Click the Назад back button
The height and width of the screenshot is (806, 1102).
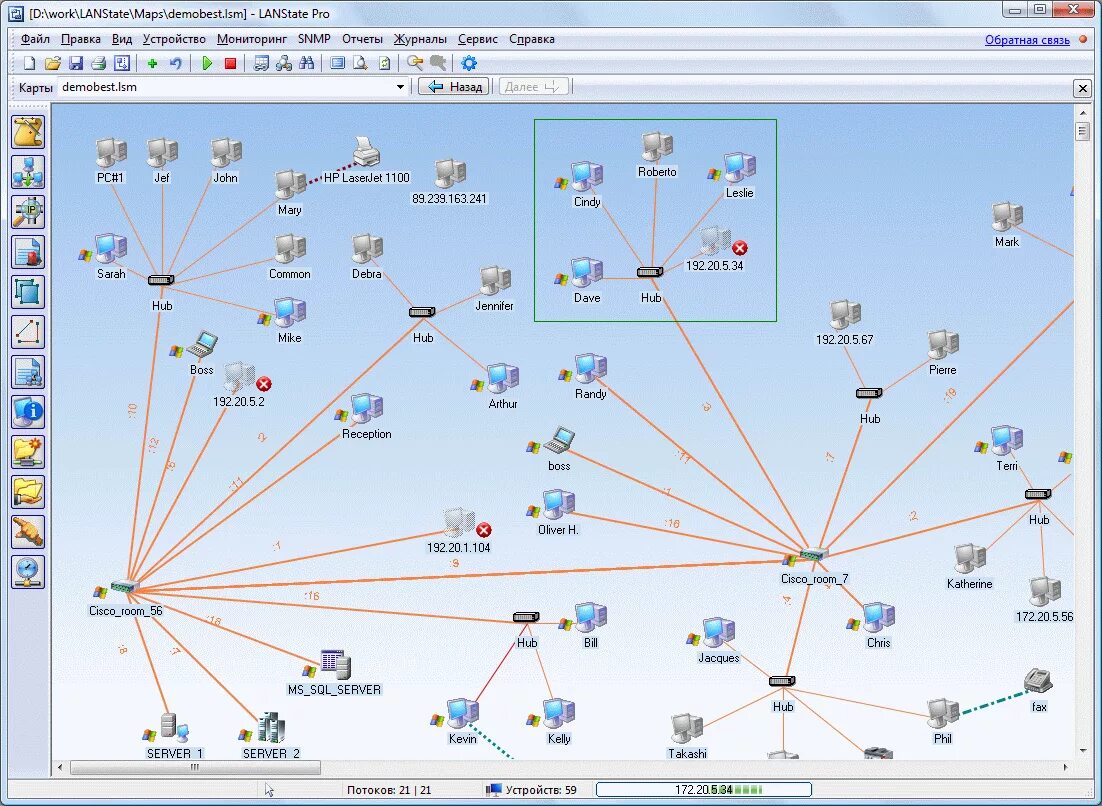click(454, 86)
